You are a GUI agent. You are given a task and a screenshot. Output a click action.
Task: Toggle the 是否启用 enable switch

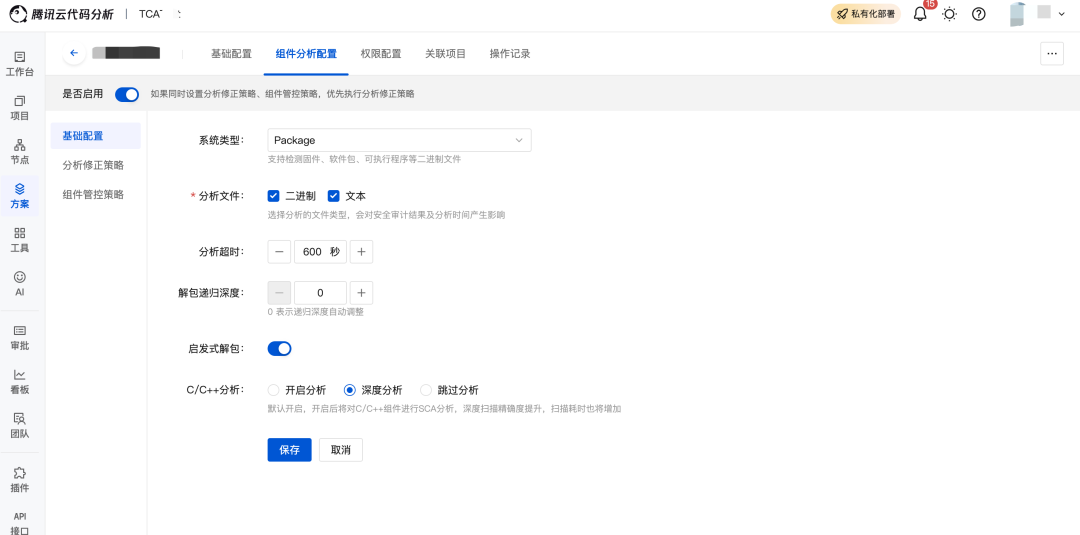[x=127, y=94]
